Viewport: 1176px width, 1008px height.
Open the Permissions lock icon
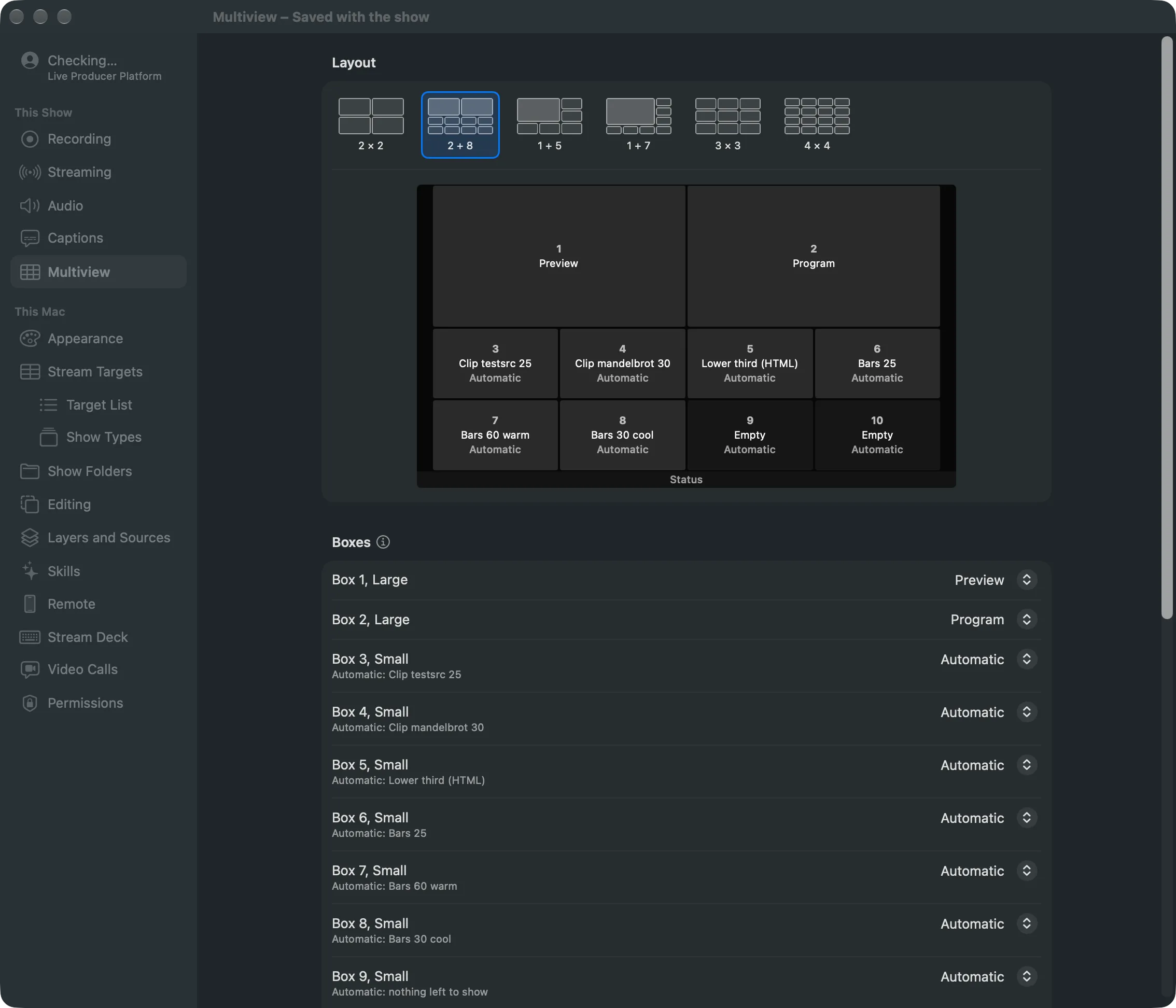coord(30,703)
